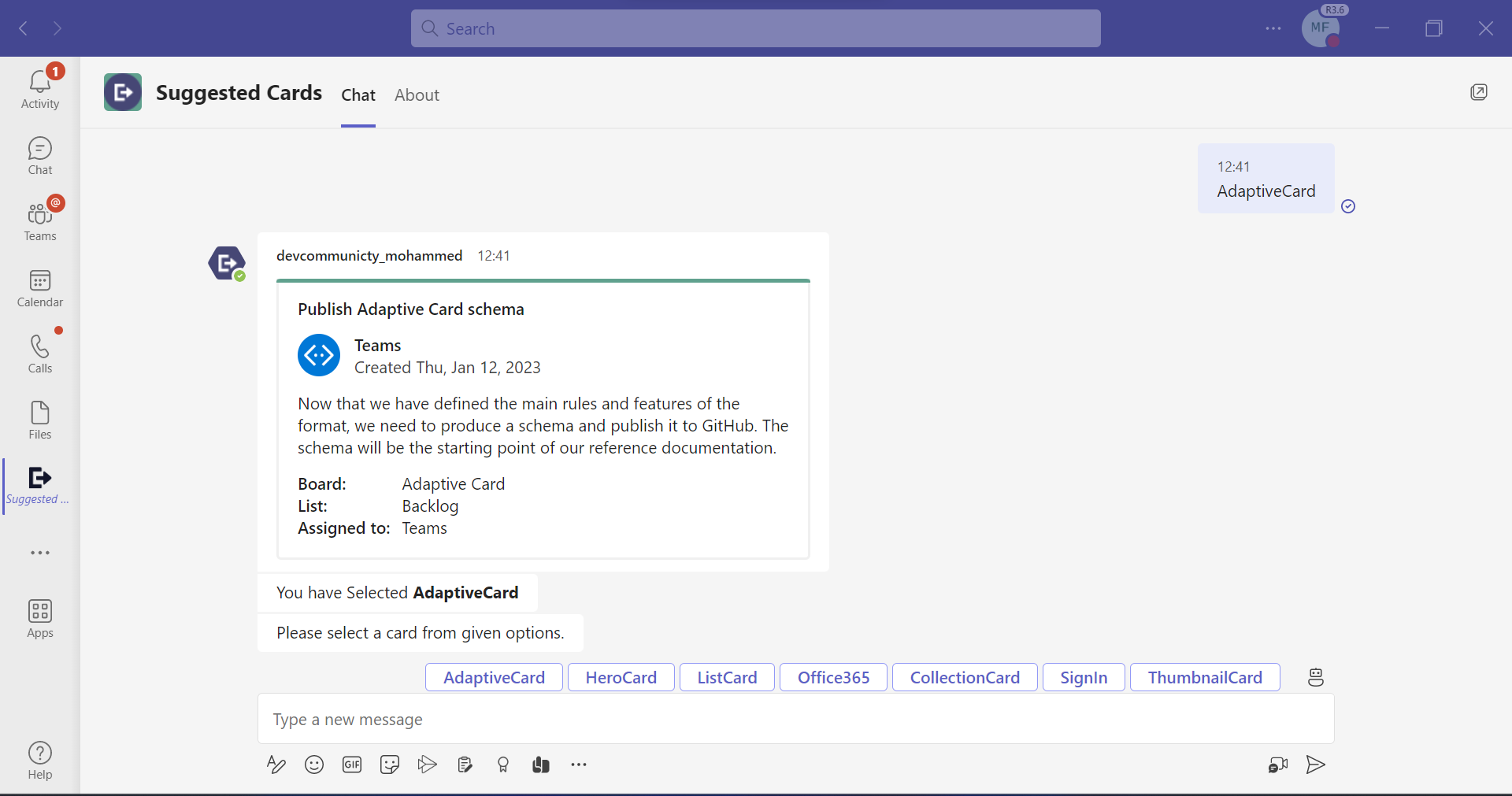This screenshot has height=796, width=1512.
Task: Open the Stream icon in compose toolbar
Action: [428, 765]
